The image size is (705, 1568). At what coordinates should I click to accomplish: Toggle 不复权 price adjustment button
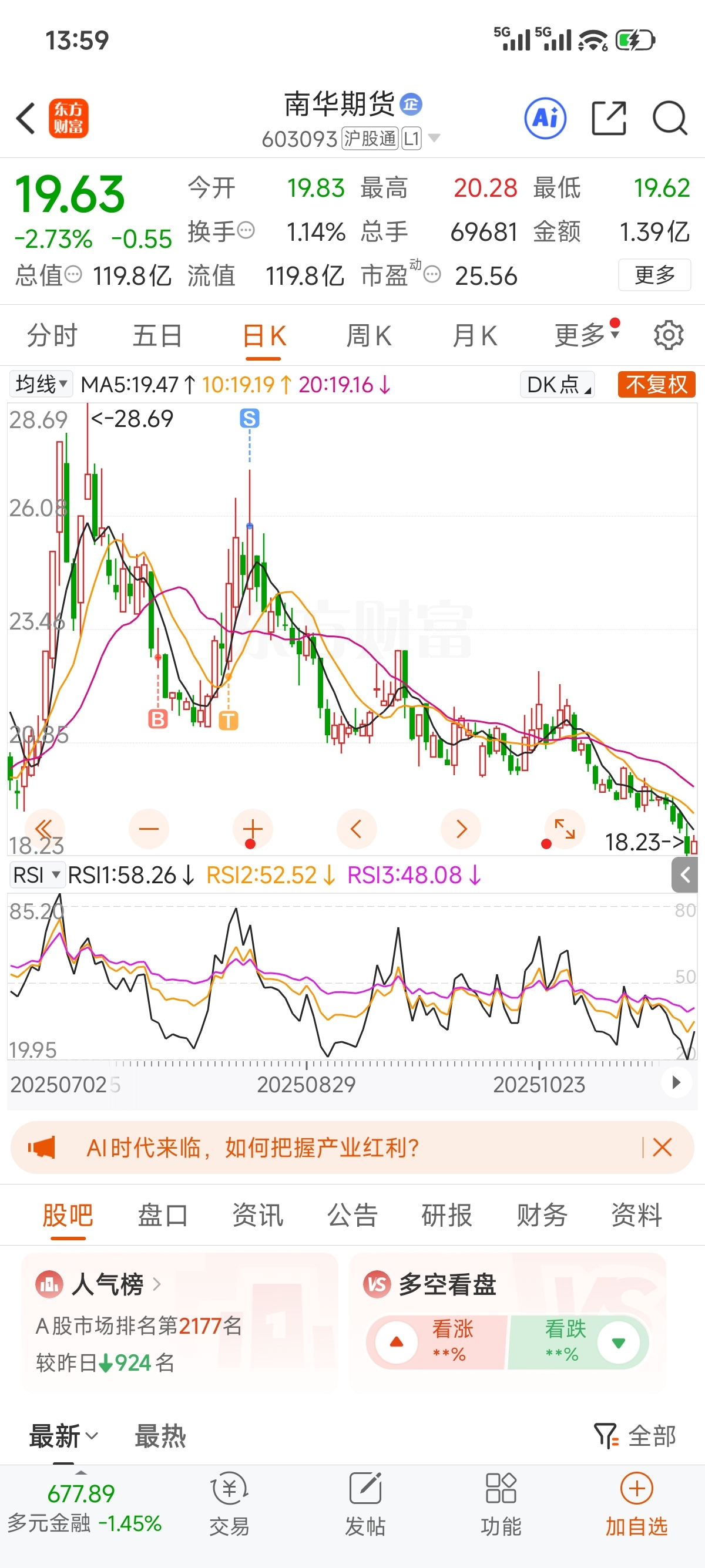point(656,384)
